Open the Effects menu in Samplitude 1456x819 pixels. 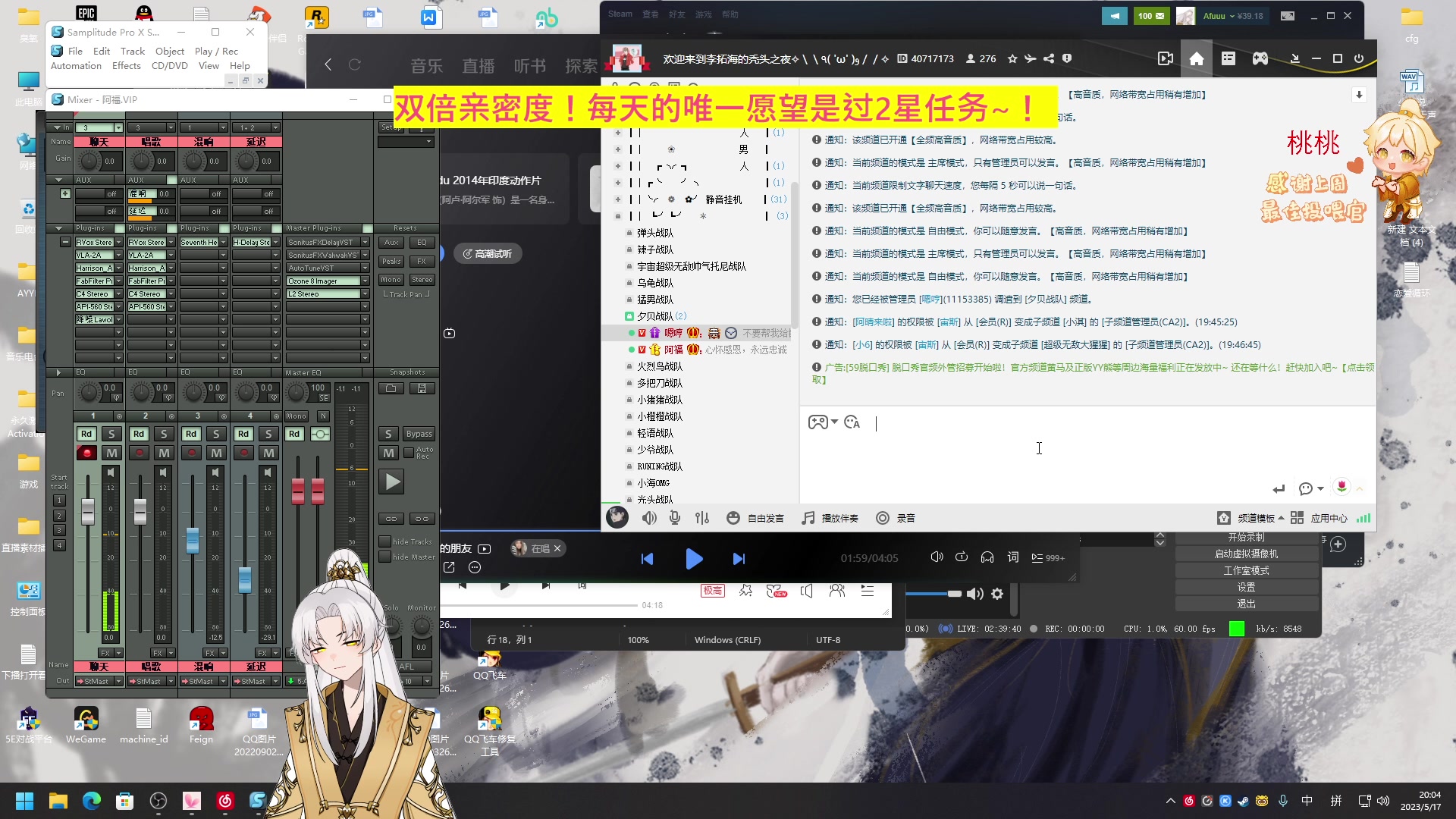coord(126,66)
